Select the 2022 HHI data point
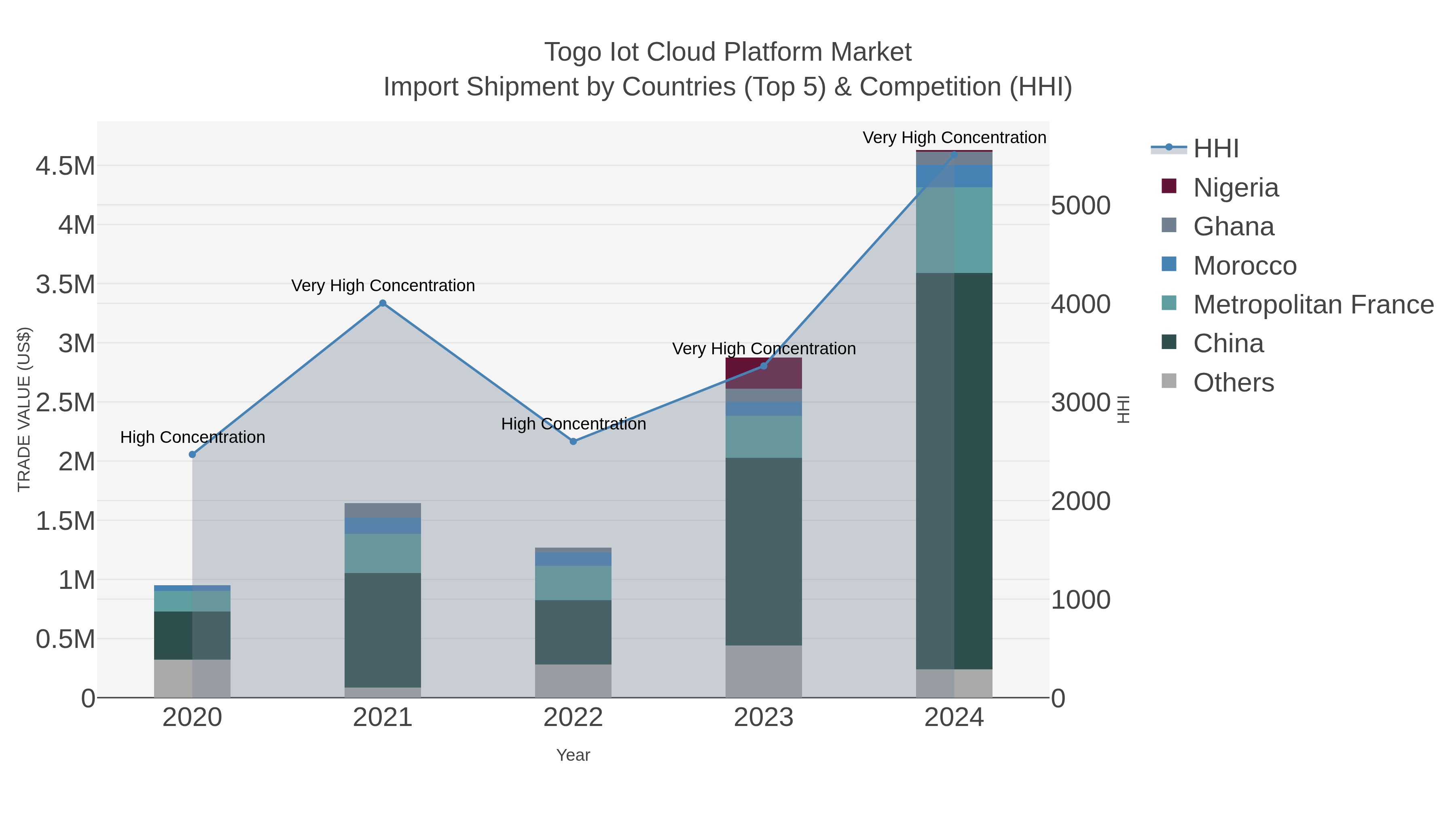The height and width of the screenshot is (819, 1456). 573,441
